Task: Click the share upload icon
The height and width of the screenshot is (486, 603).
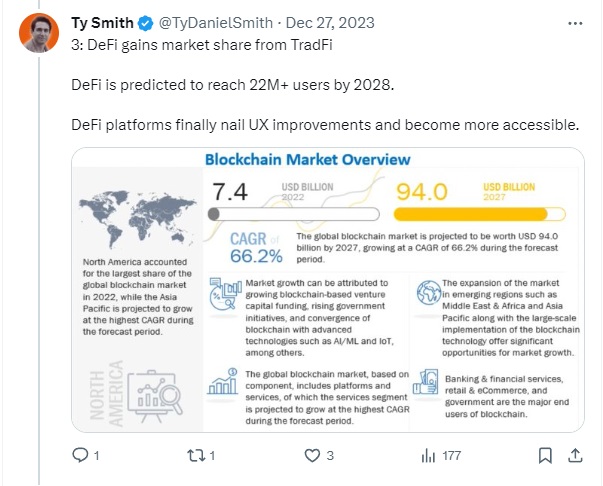Action: point(575,455)
